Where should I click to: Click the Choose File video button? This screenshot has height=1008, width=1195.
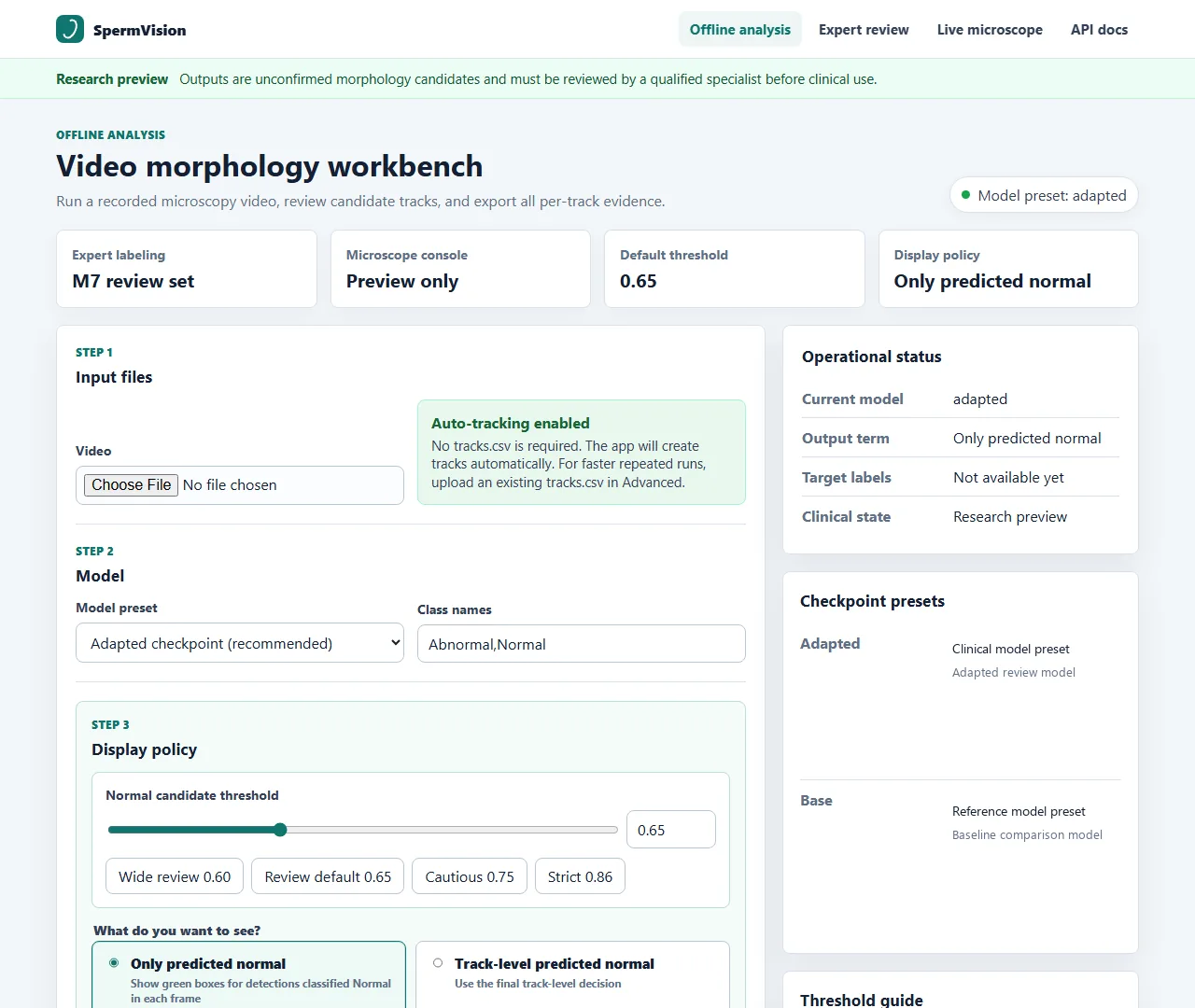click(132, 485)
